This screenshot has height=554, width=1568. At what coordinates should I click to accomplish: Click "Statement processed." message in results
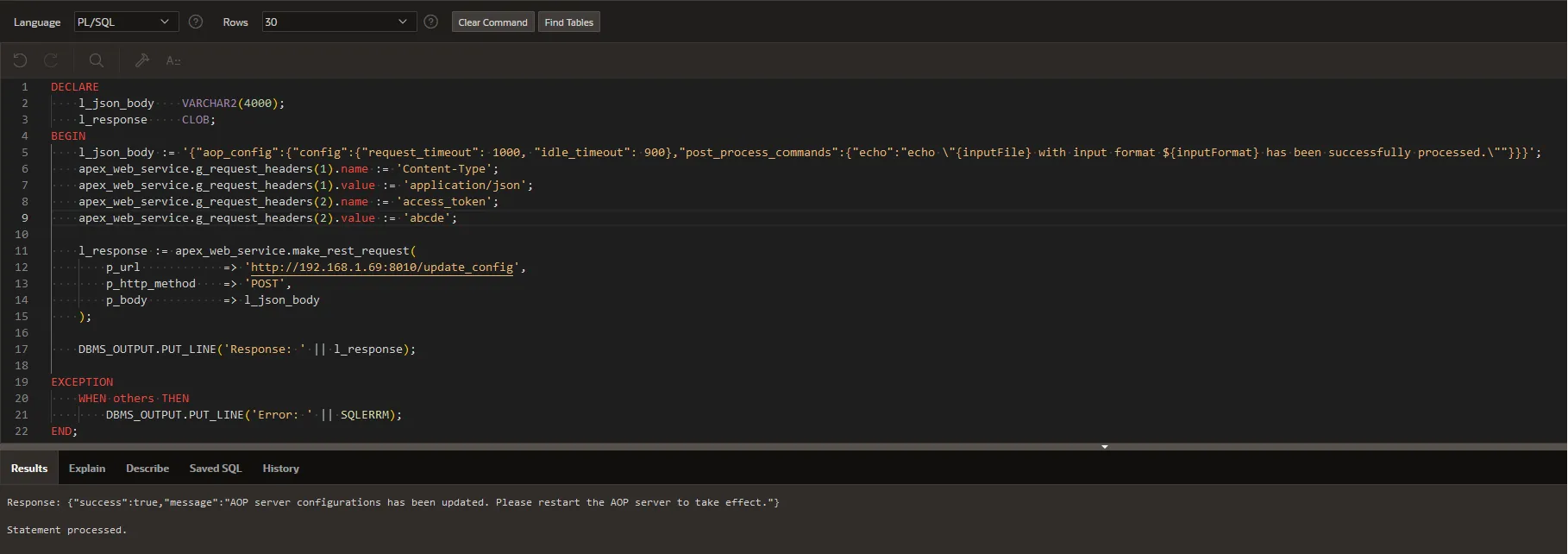pos(67,530)
